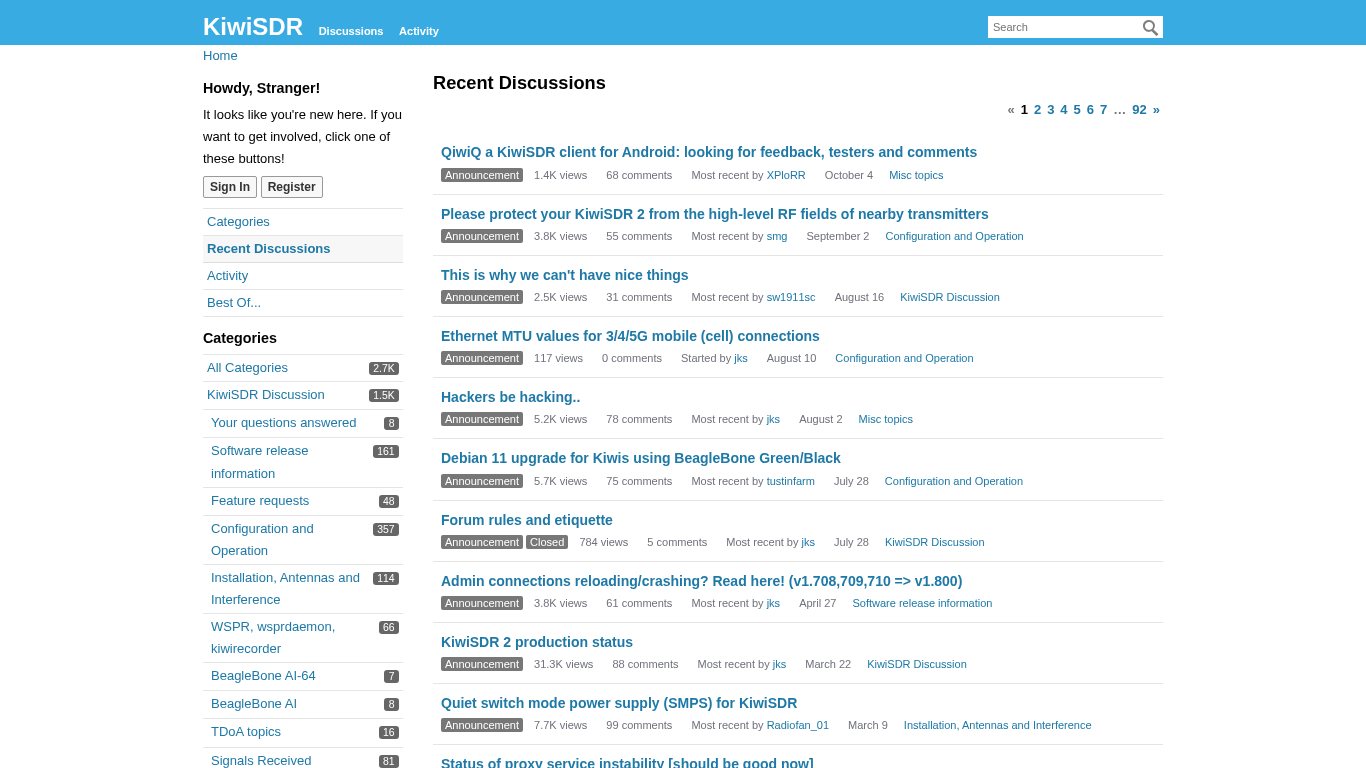Viewport: 1366px width, 768px height.
Task: Select Activity in the sidebar menu
Action: (x=303, y=276)
